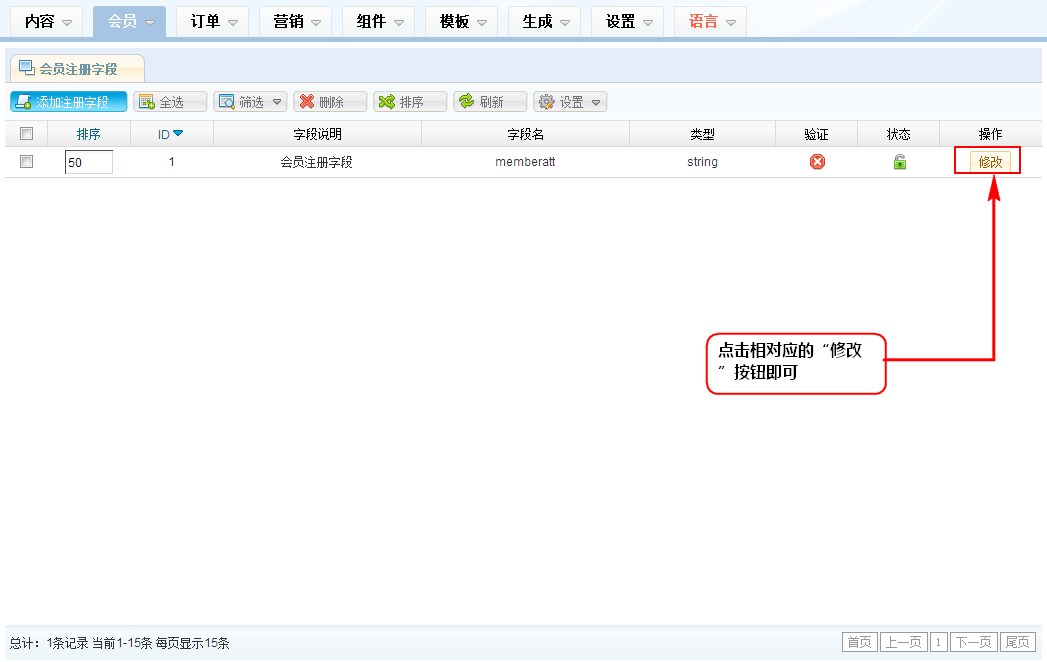Click the green 刷新 refresh icon

click(x=466, y=102)
